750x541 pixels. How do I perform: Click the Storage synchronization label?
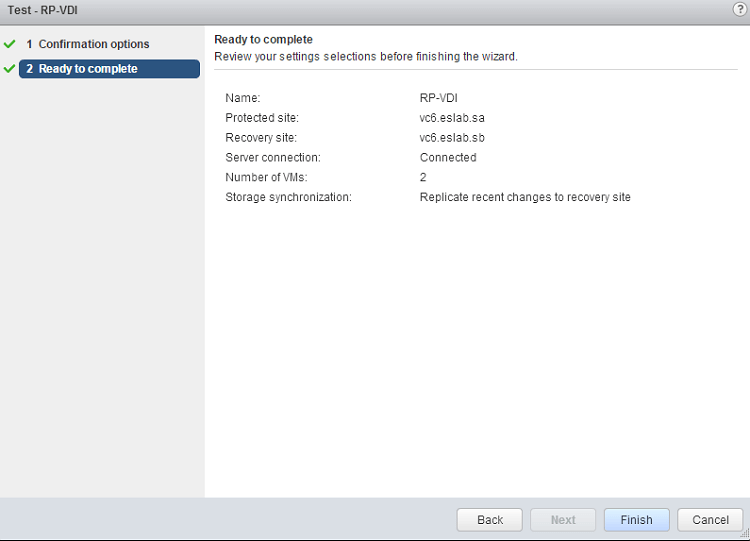click(x=288, y=197)
